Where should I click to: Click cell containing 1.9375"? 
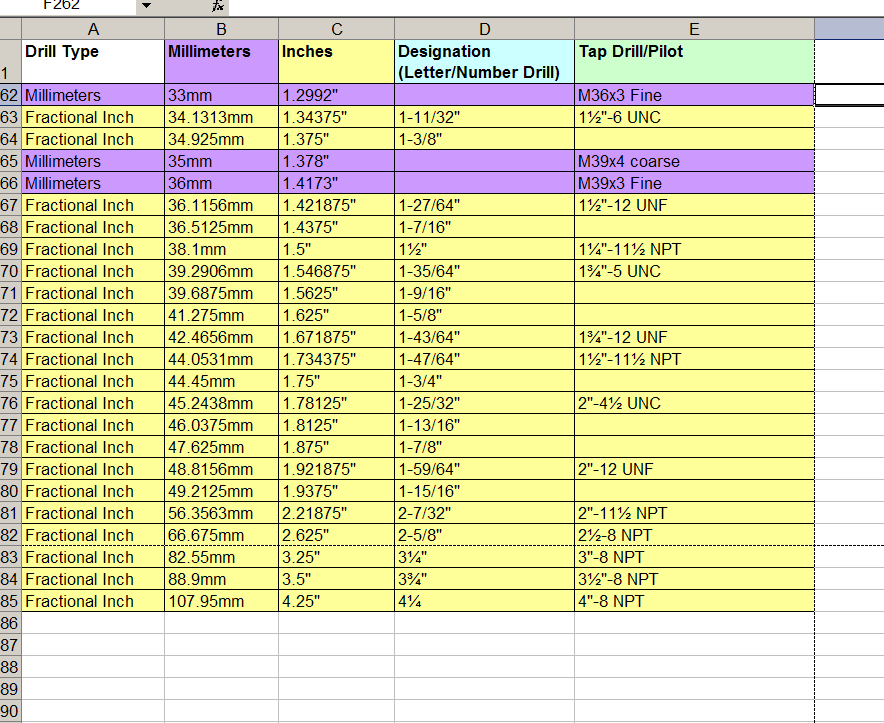tap(337, 491)
